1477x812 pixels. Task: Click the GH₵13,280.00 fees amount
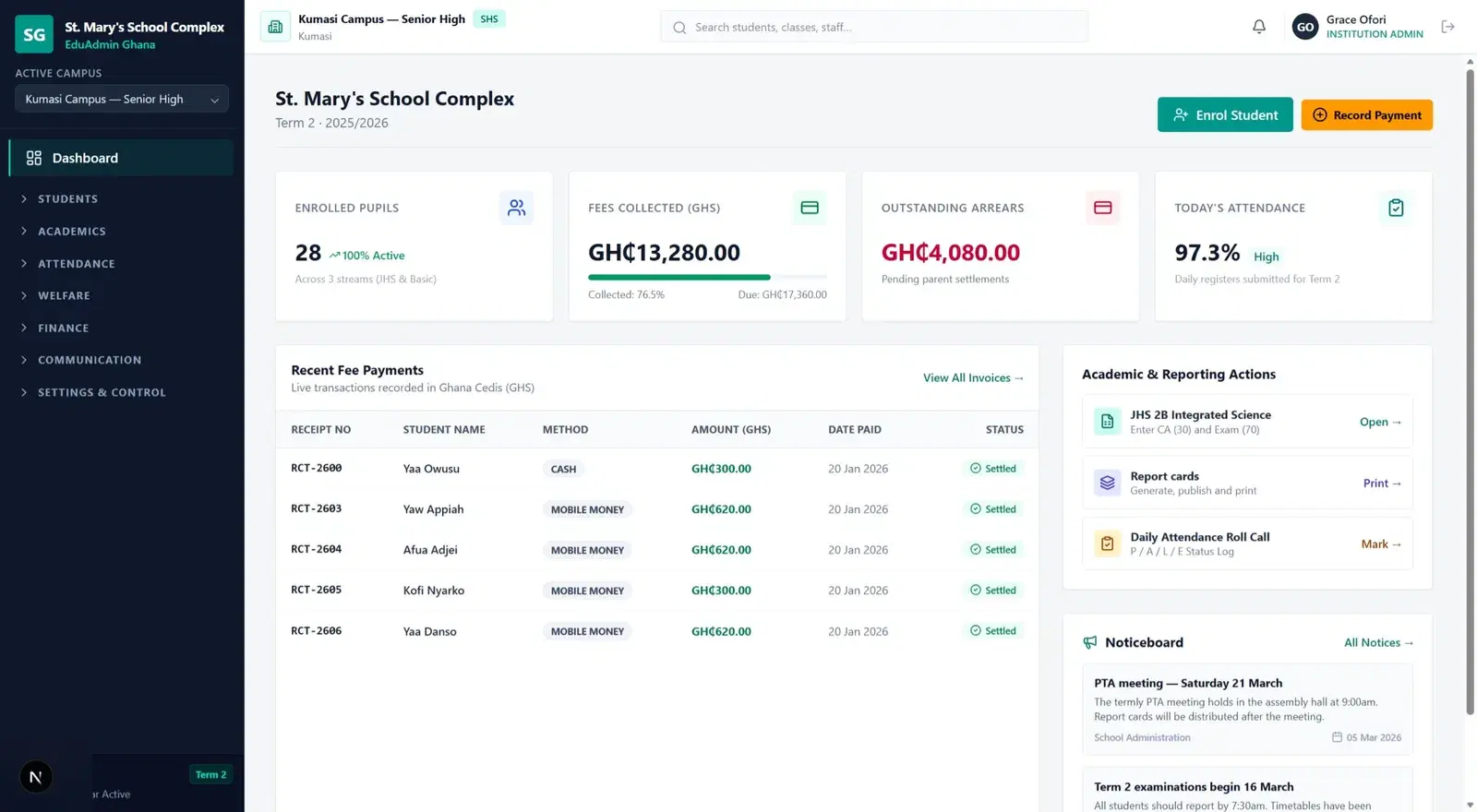(x=665, y=253)
